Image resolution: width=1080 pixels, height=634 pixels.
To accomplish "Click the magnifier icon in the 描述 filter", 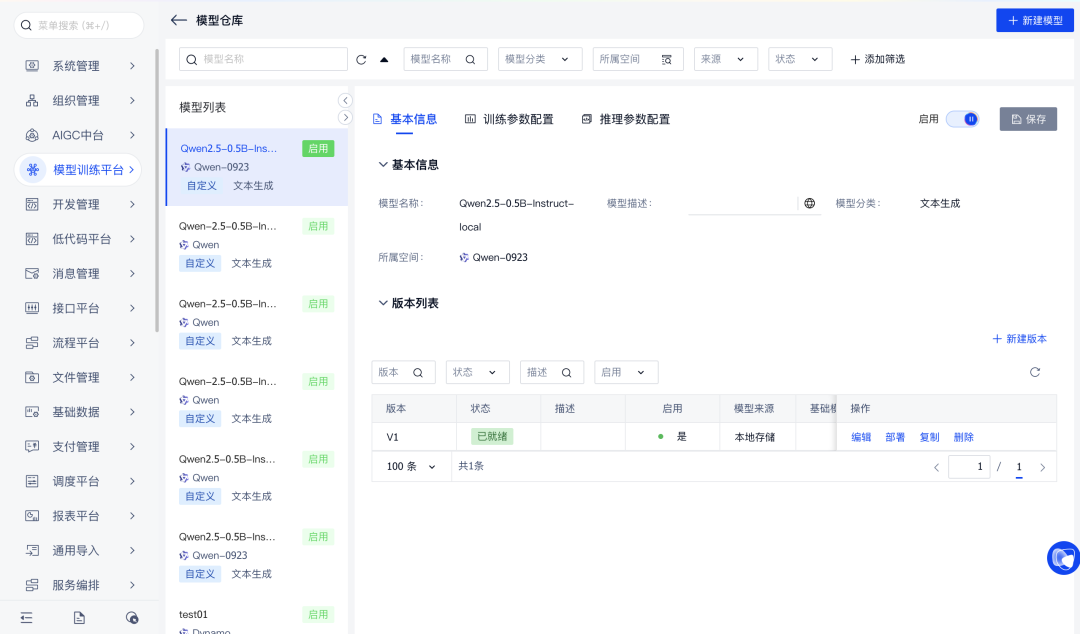I will (x=566, y=372).
